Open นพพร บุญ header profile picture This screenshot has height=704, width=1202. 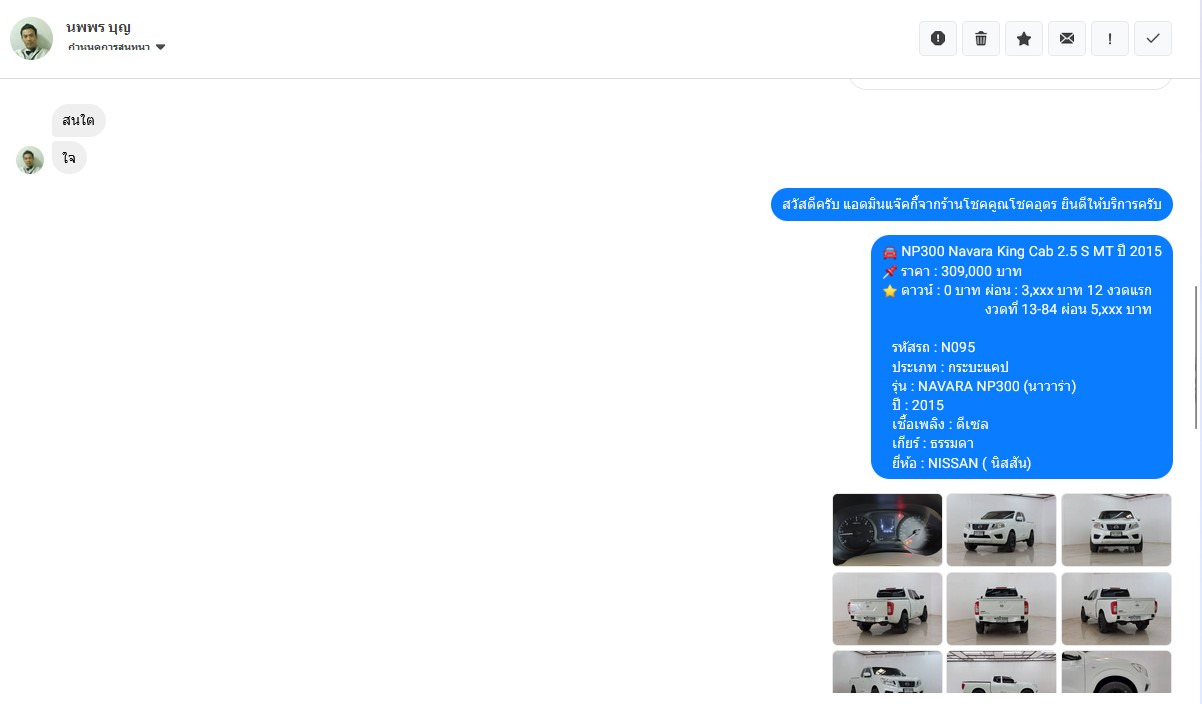tap(31, 38)
